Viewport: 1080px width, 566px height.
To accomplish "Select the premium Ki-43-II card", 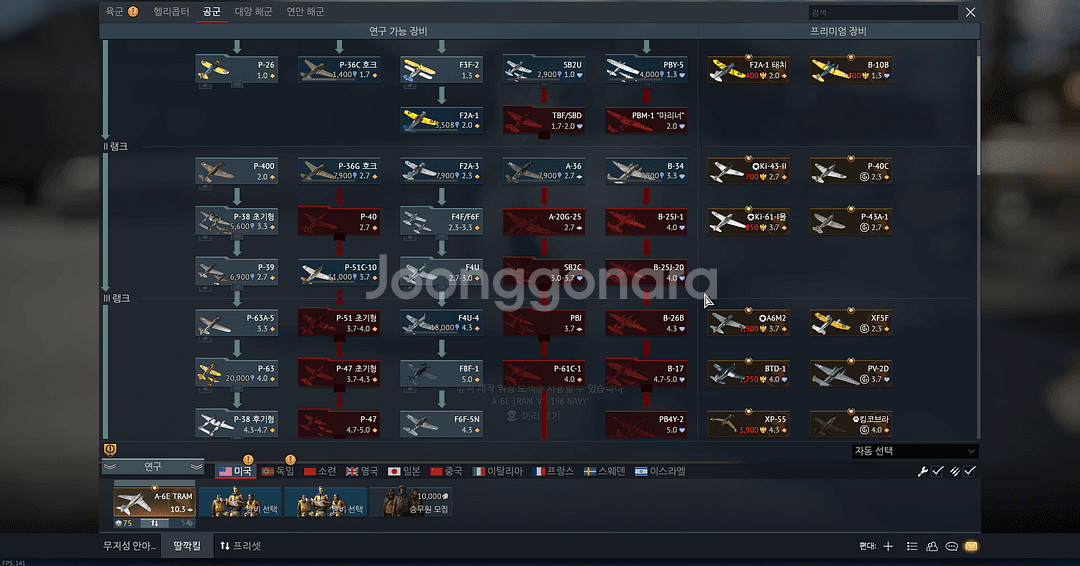I will pos(749,171).
